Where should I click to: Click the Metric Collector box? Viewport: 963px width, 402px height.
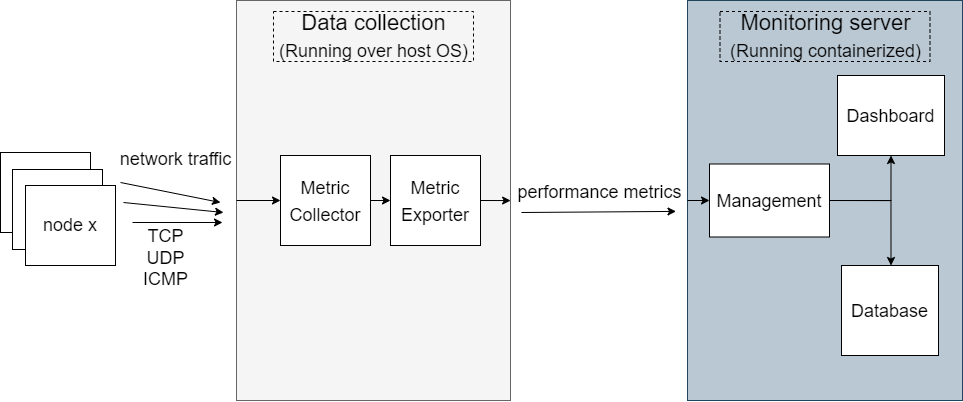[x=325, y=200]
